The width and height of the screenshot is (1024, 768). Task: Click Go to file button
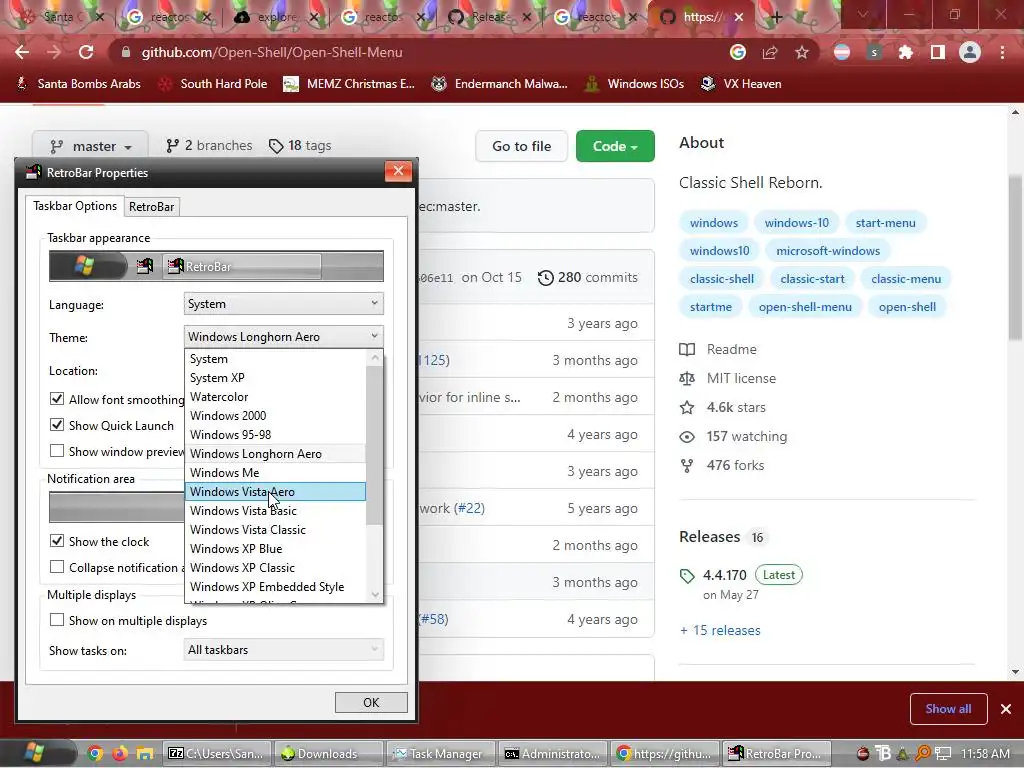coord(522,146)
